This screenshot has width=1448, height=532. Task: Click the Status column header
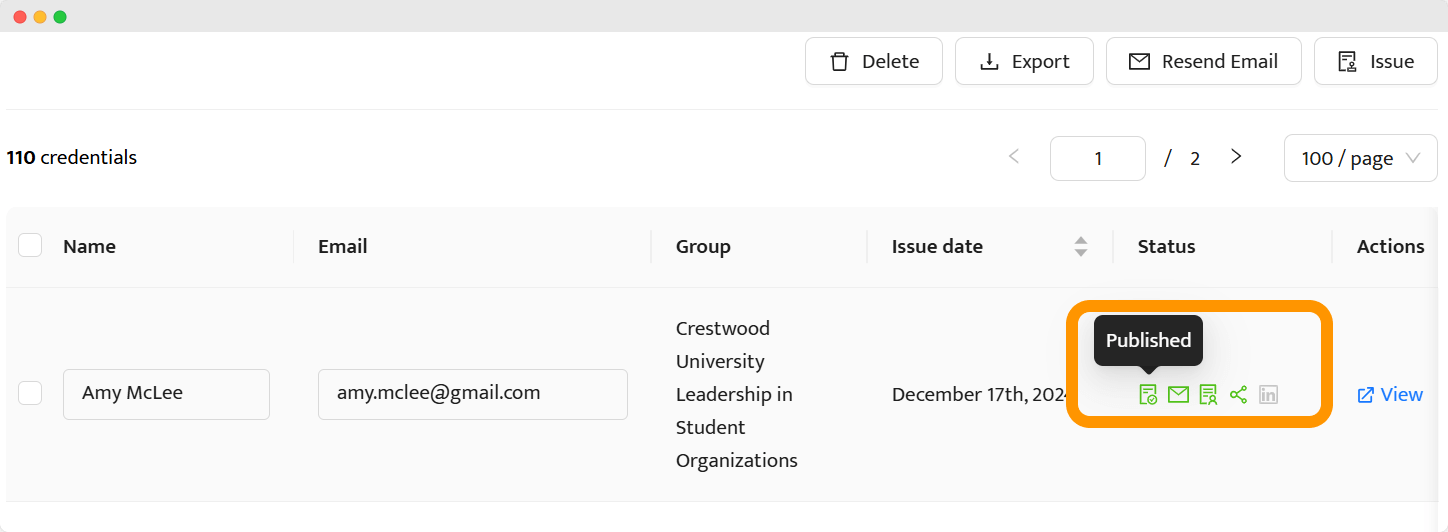coord(1167,246)
